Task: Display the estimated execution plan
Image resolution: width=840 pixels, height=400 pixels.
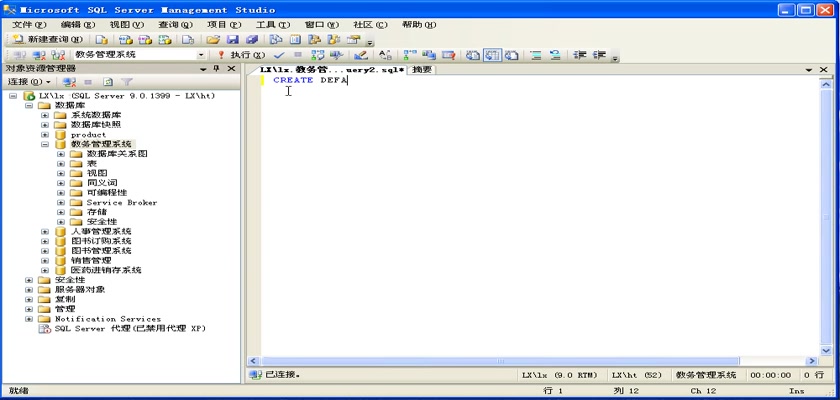Action: click(x=318, y=55)
